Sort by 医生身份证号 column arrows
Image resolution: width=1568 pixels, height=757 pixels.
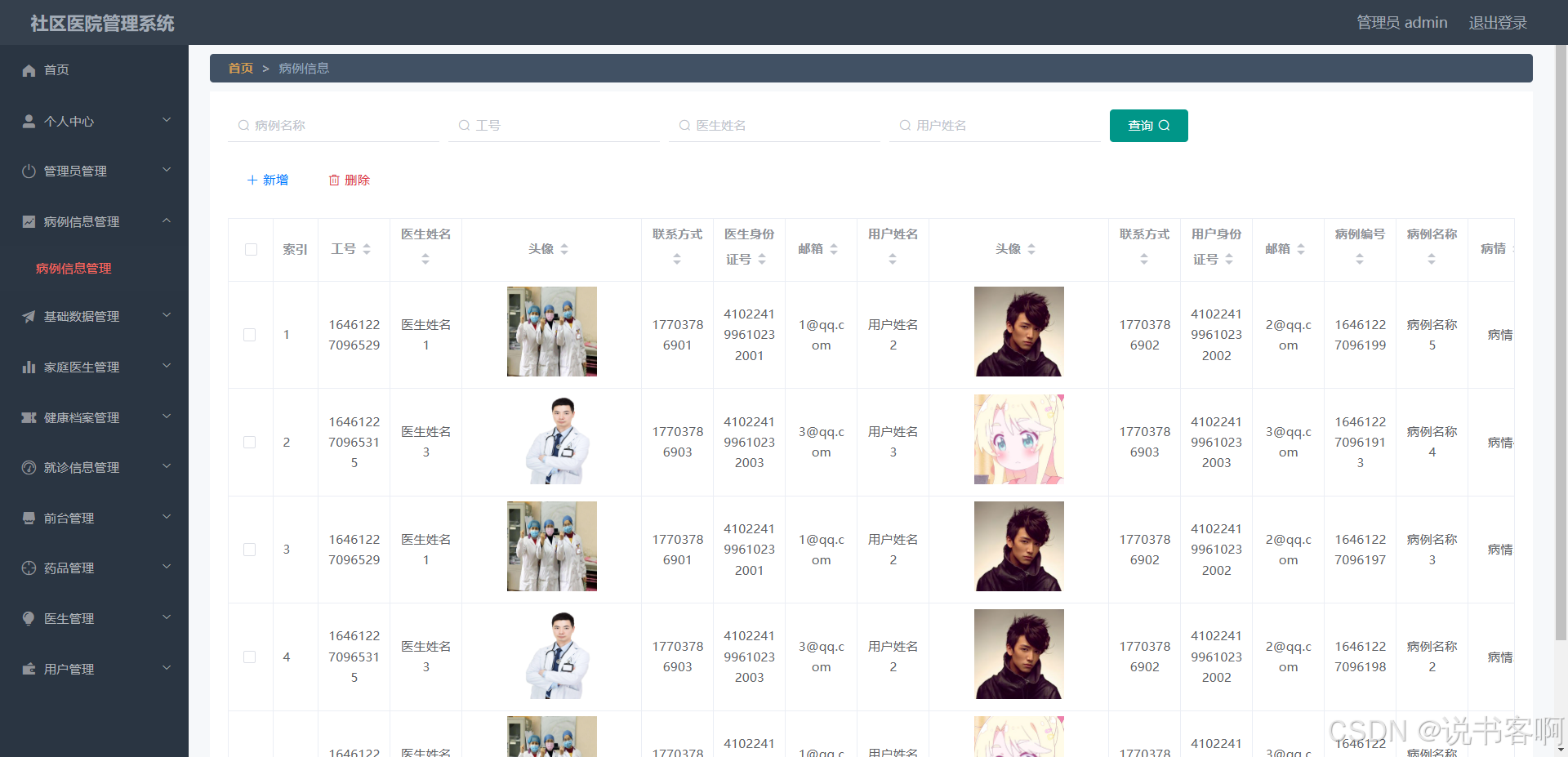coord(762,259)
